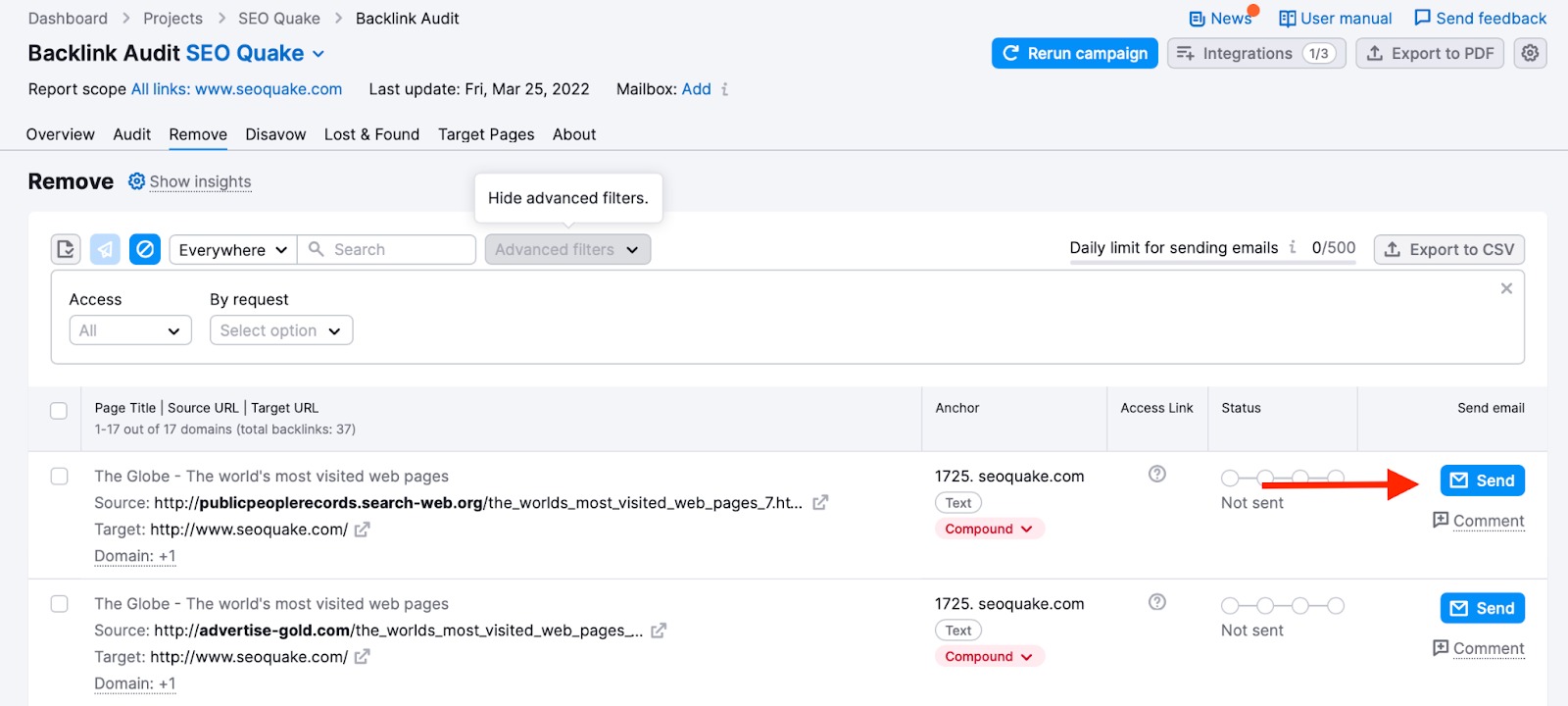Toggle the select-all checkbox in table header
The height and width of the screenshot is (706, 1568).
59,411
